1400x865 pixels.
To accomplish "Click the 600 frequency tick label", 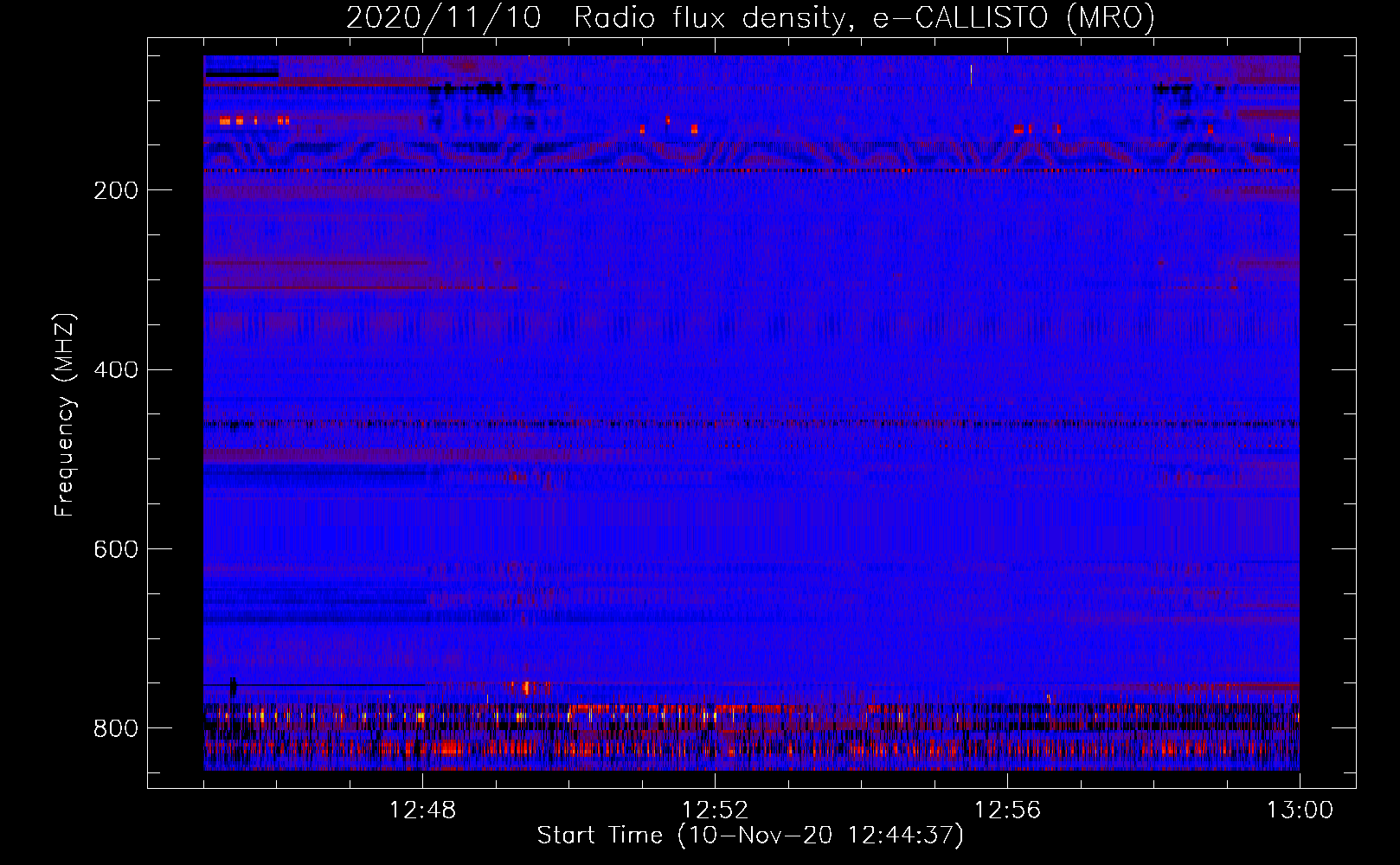I will 116,550.
